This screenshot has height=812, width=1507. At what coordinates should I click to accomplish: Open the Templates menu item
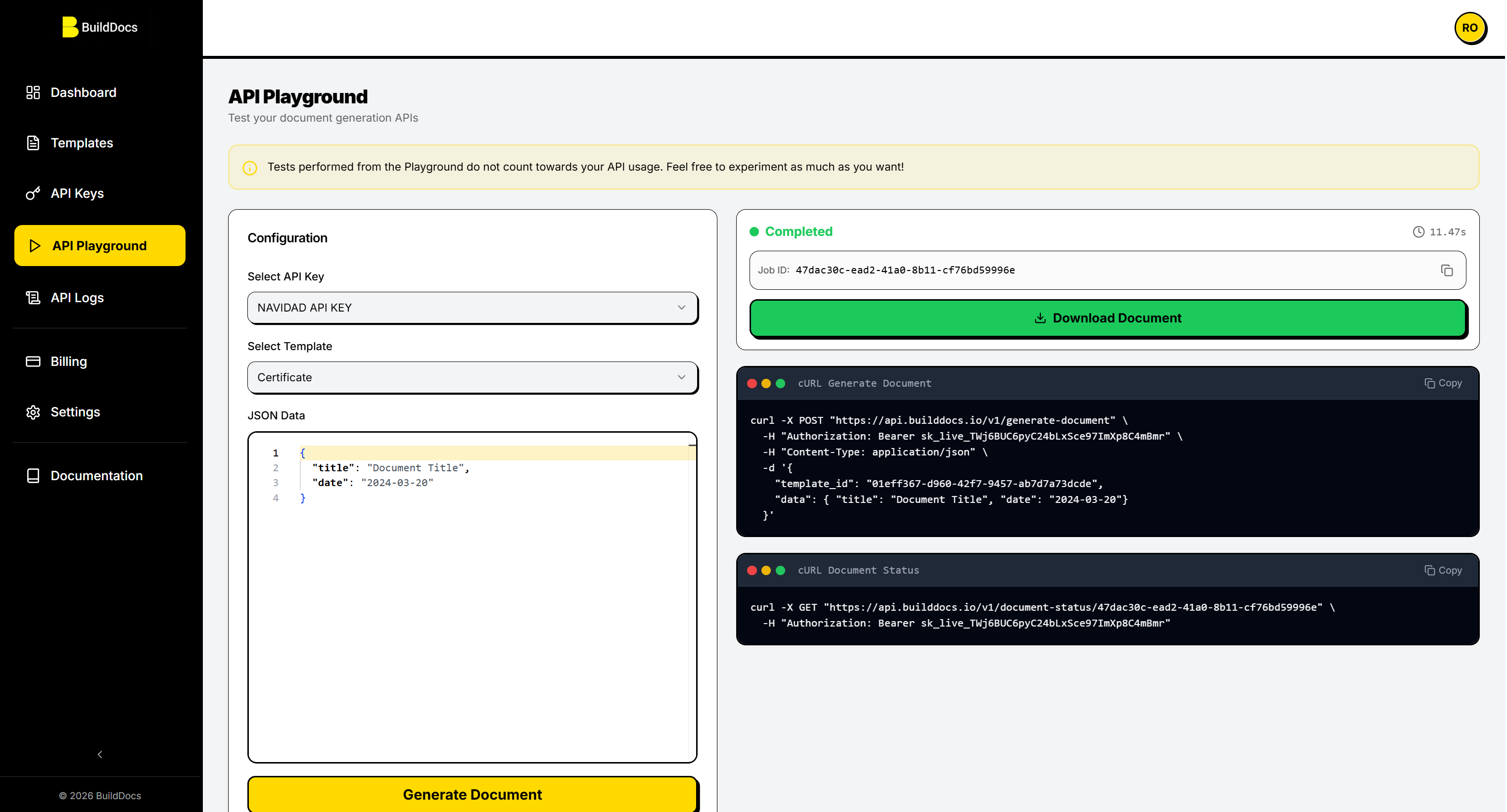click(82, 143)
